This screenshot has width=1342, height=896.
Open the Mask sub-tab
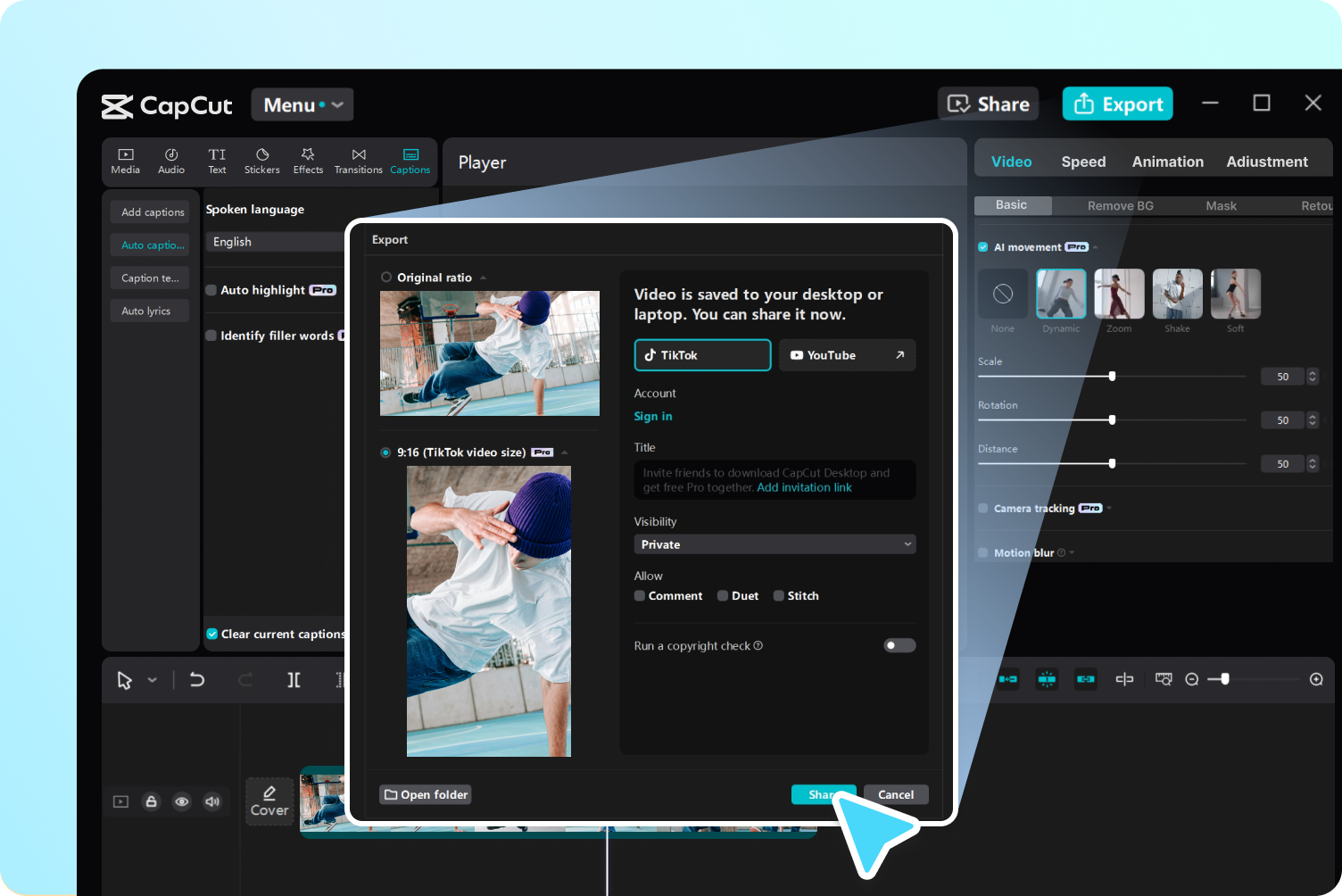coord(1222,205)
